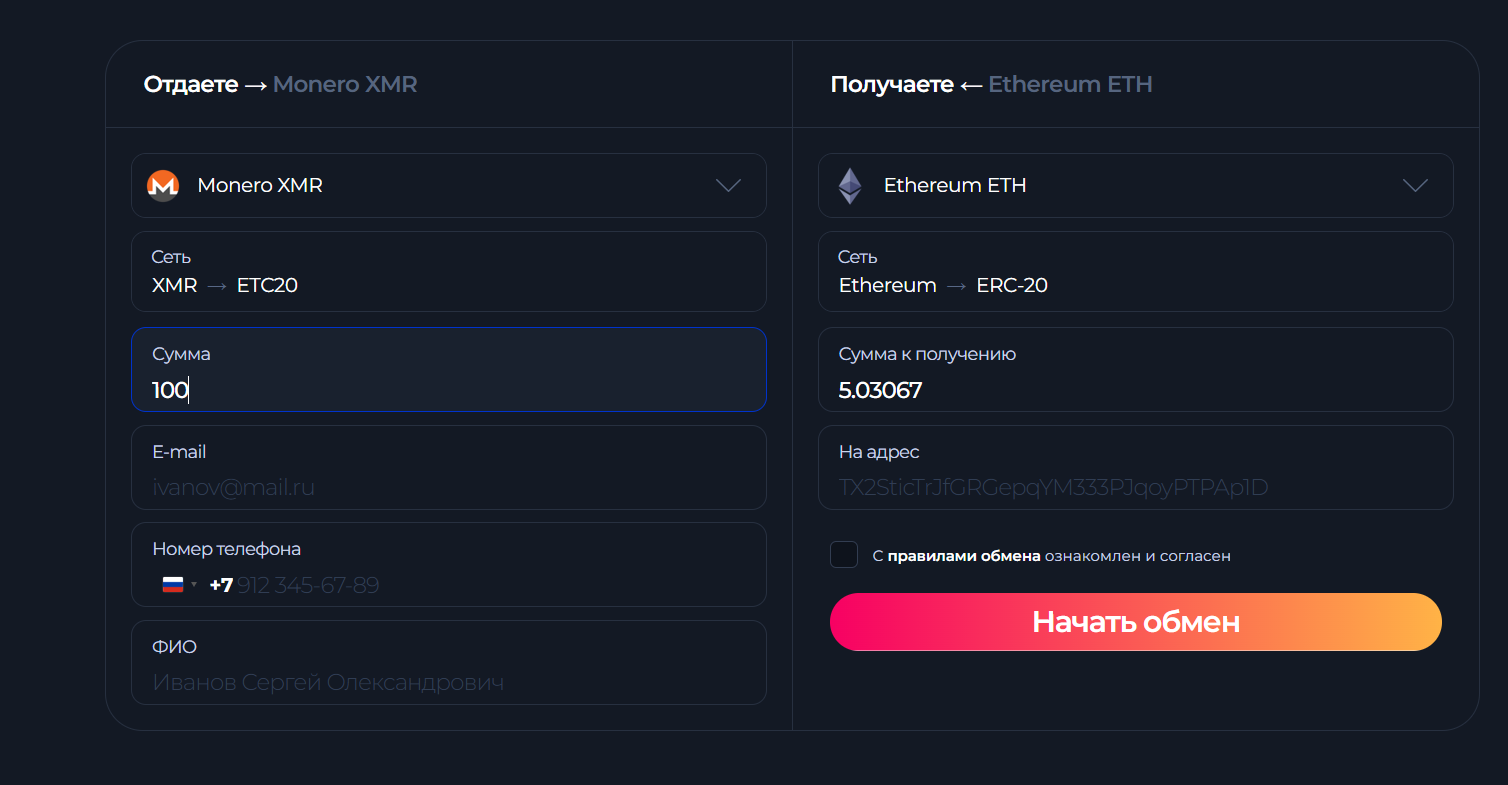Expand the Ethereum ETH currency dropdown chevron

pyautogui.click(x=1415, y=185)
